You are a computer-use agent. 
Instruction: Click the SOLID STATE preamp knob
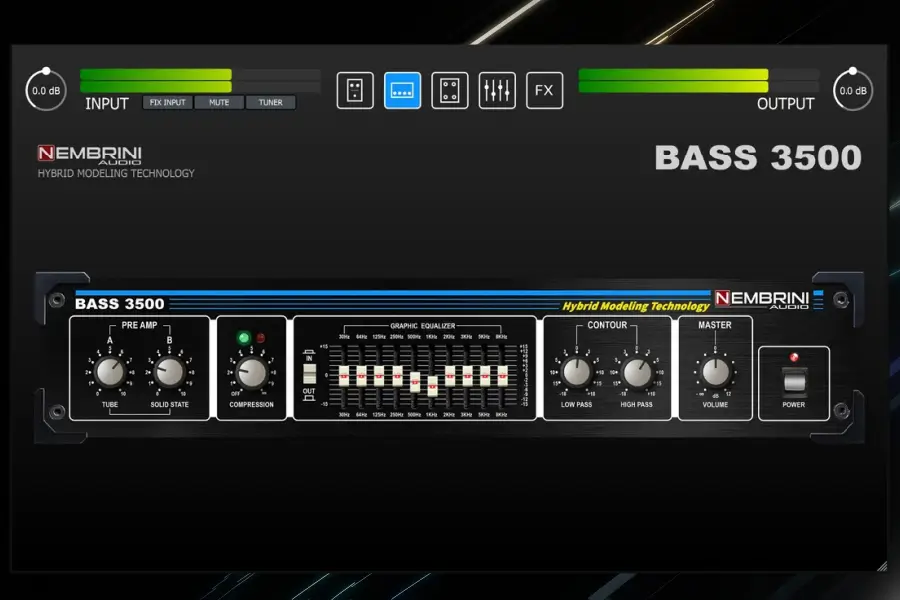[169, 371]
